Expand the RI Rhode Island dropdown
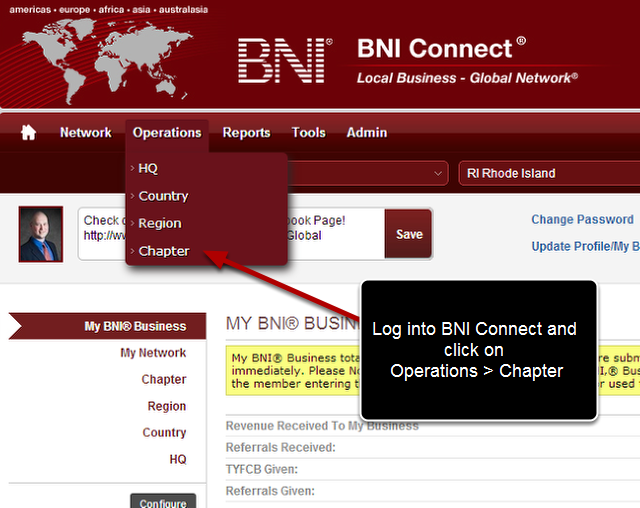This screenshot has height=508, width=640. point(548,173)
